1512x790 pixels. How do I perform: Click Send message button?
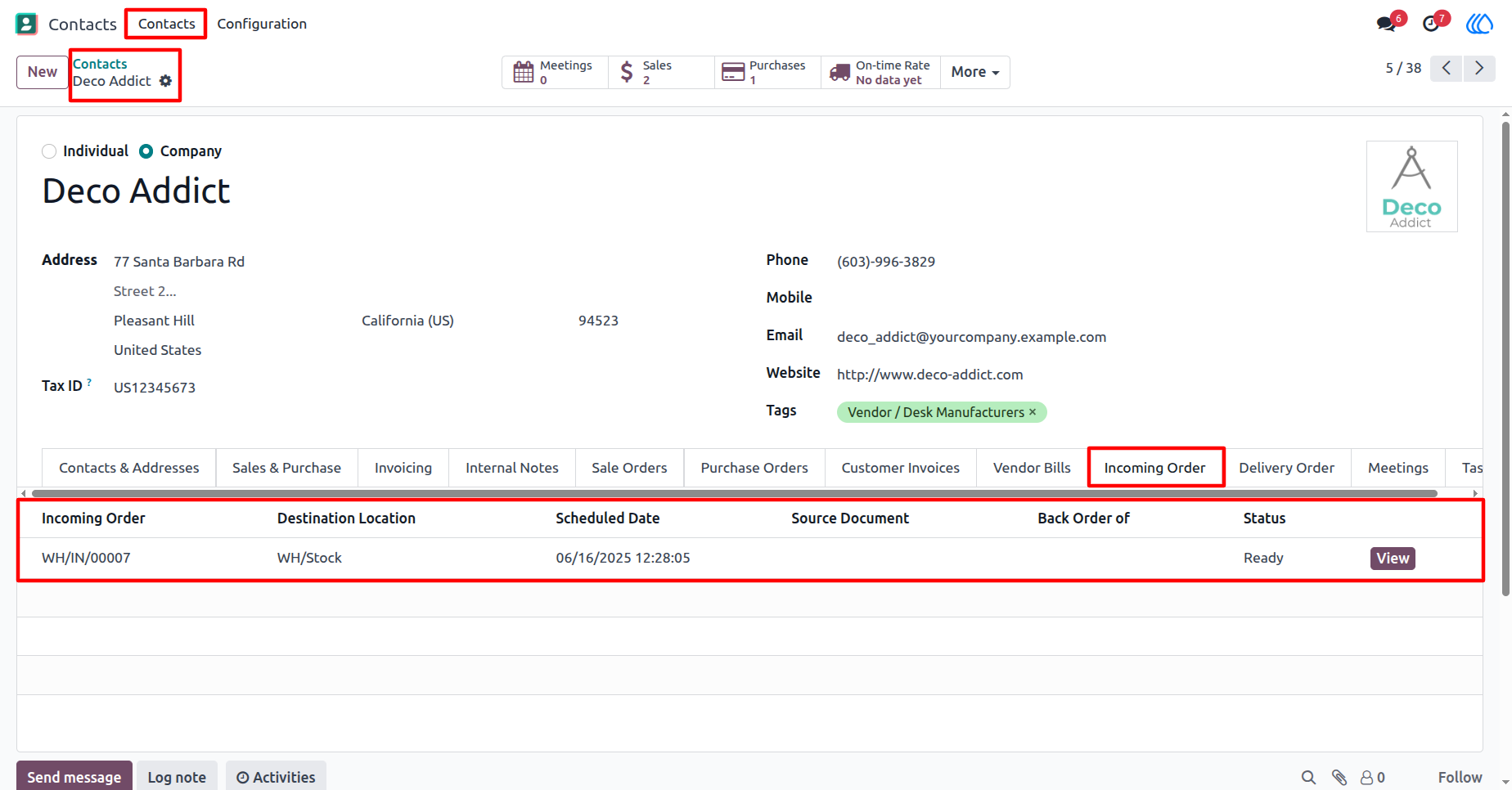(74, 776)
